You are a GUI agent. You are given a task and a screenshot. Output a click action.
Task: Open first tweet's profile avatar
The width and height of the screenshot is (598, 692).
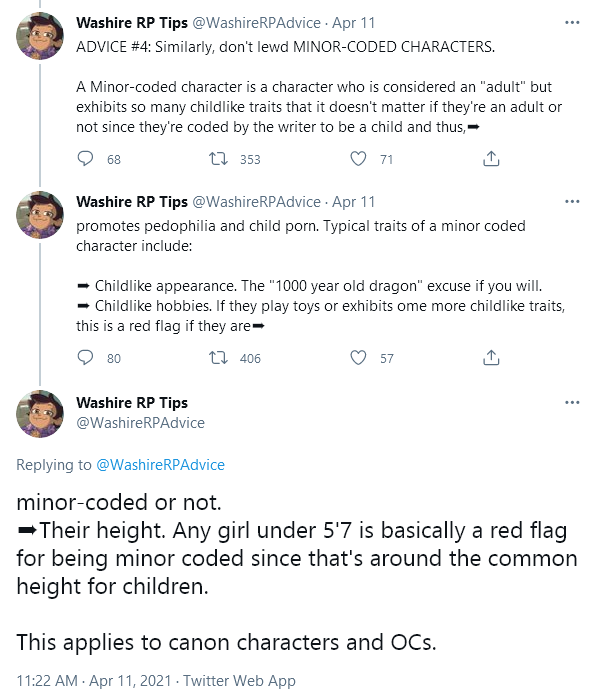(x=40, y=36)
